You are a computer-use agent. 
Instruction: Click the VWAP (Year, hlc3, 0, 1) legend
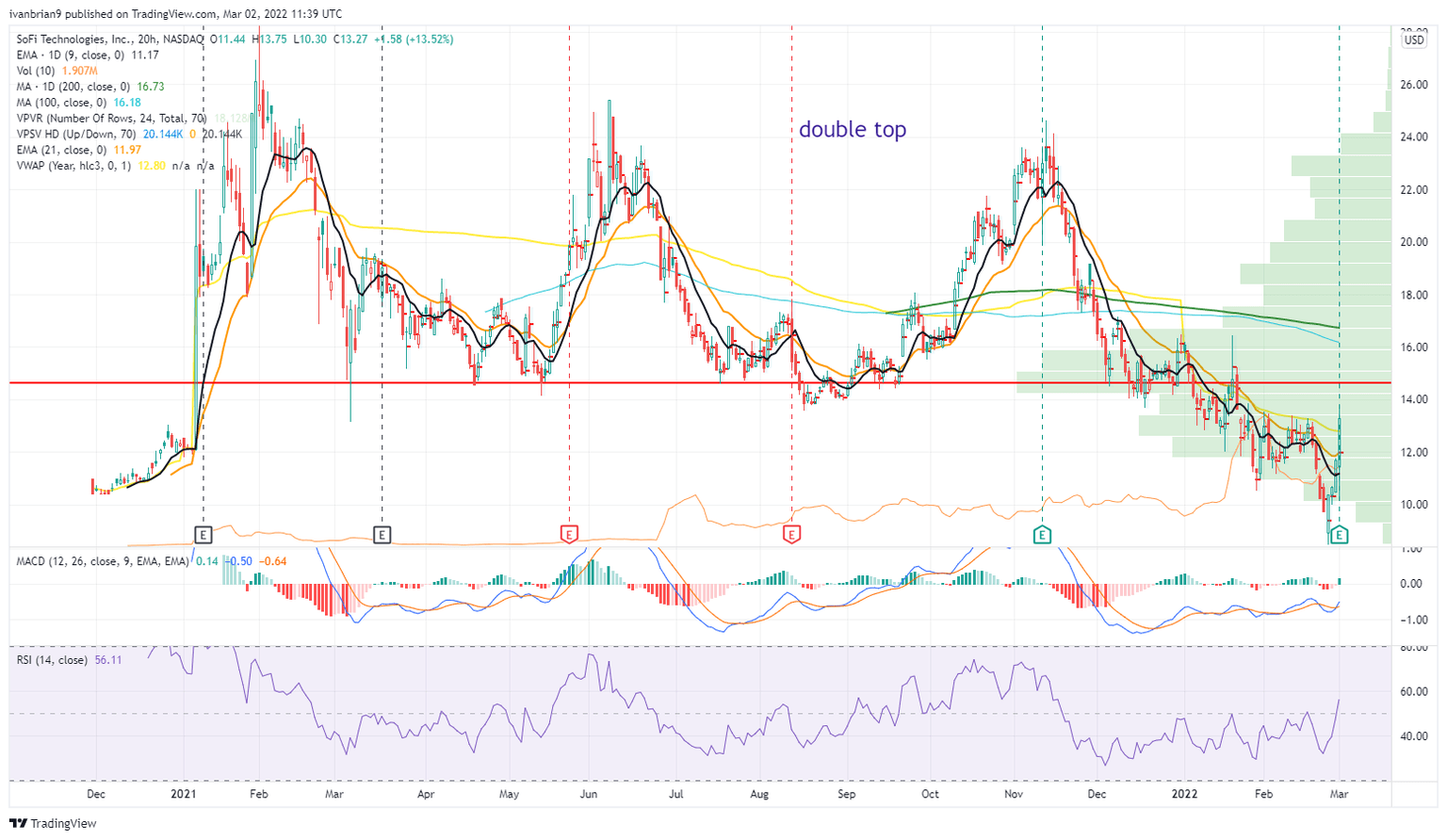tap(73, 166)
